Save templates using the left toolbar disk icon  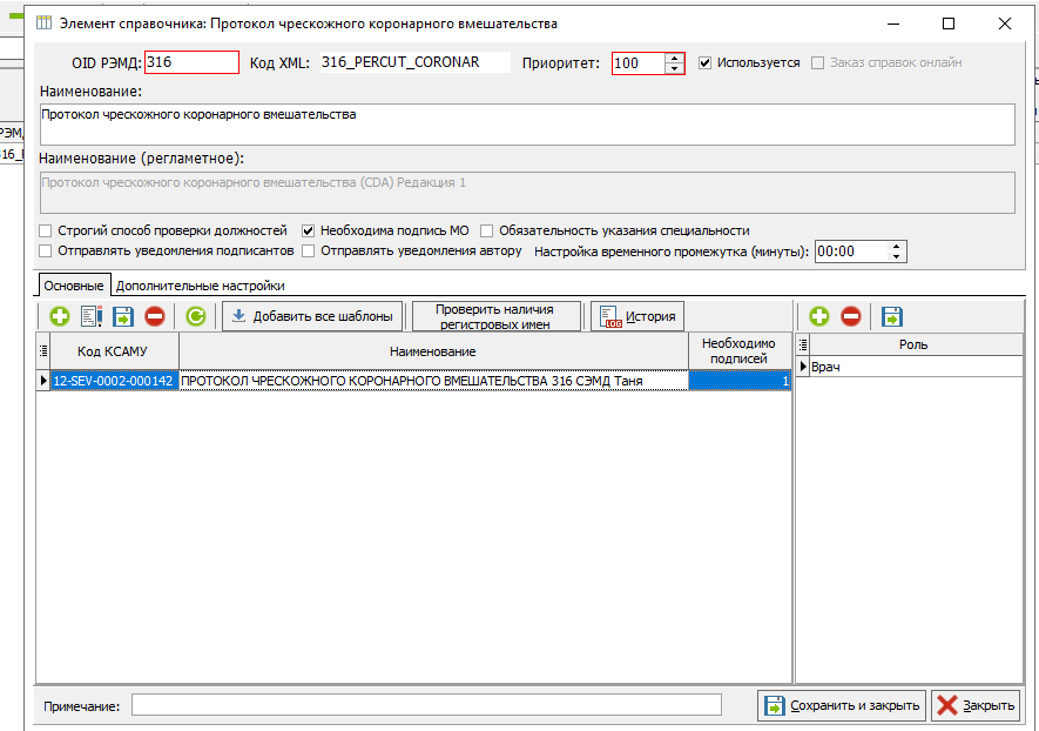tap(123, 316)
